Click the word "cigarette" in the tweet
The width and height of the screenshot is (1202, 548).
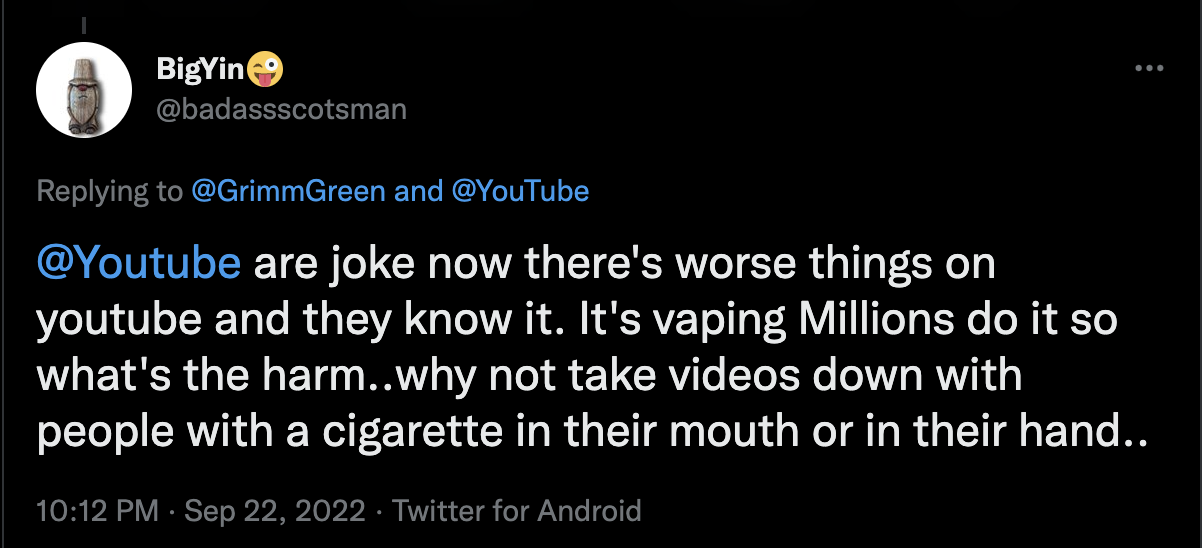click(405, 434)
